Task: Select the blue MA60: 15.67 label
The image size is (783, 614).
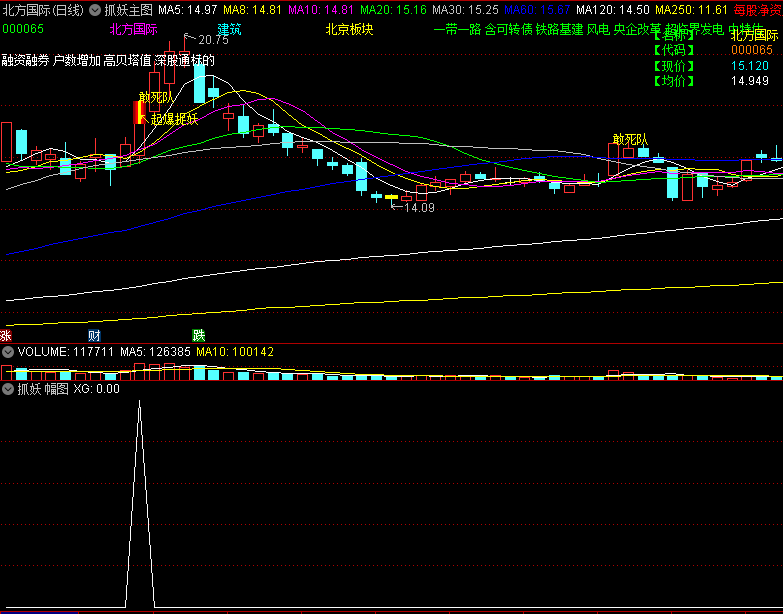Action: tap(537, 9)
